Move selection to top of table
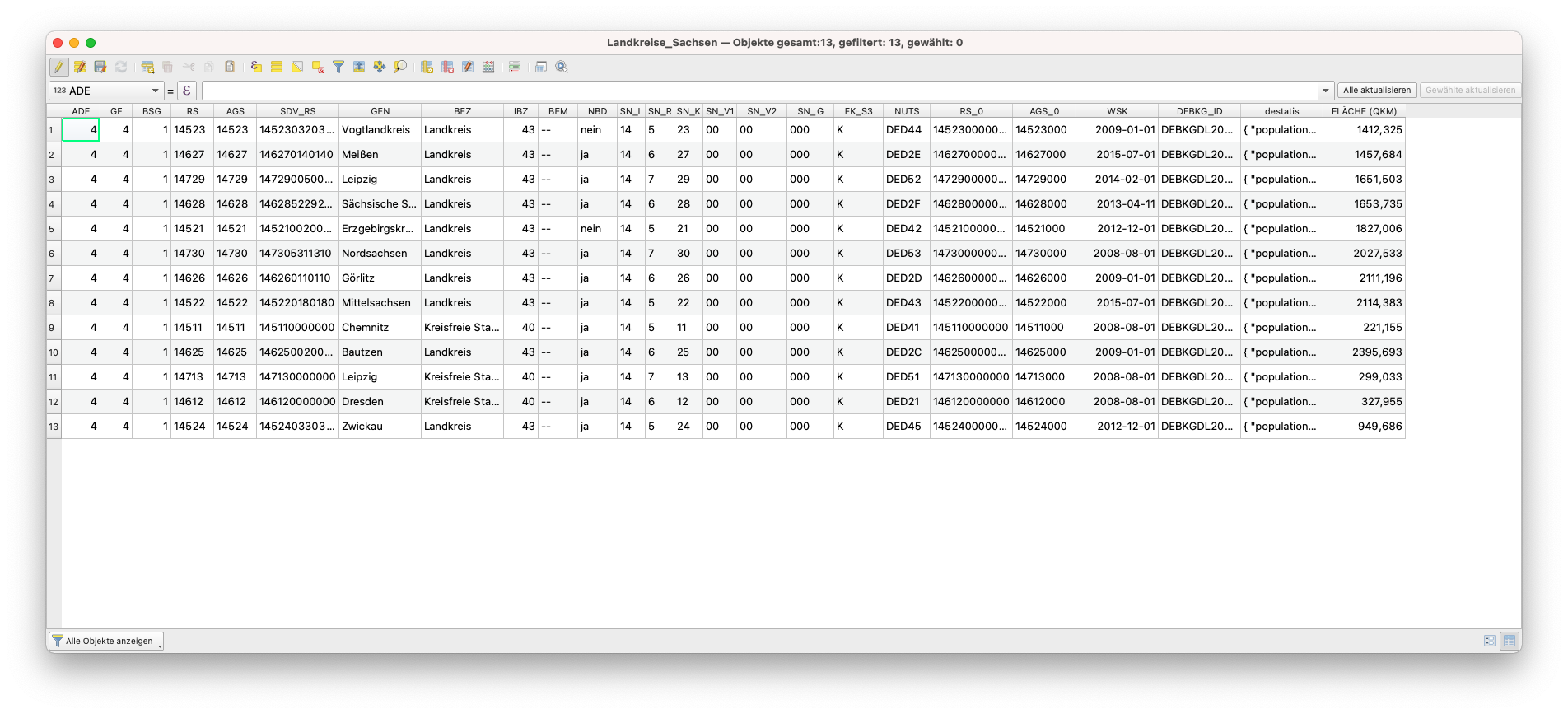1568x714 pixels. 359,67
